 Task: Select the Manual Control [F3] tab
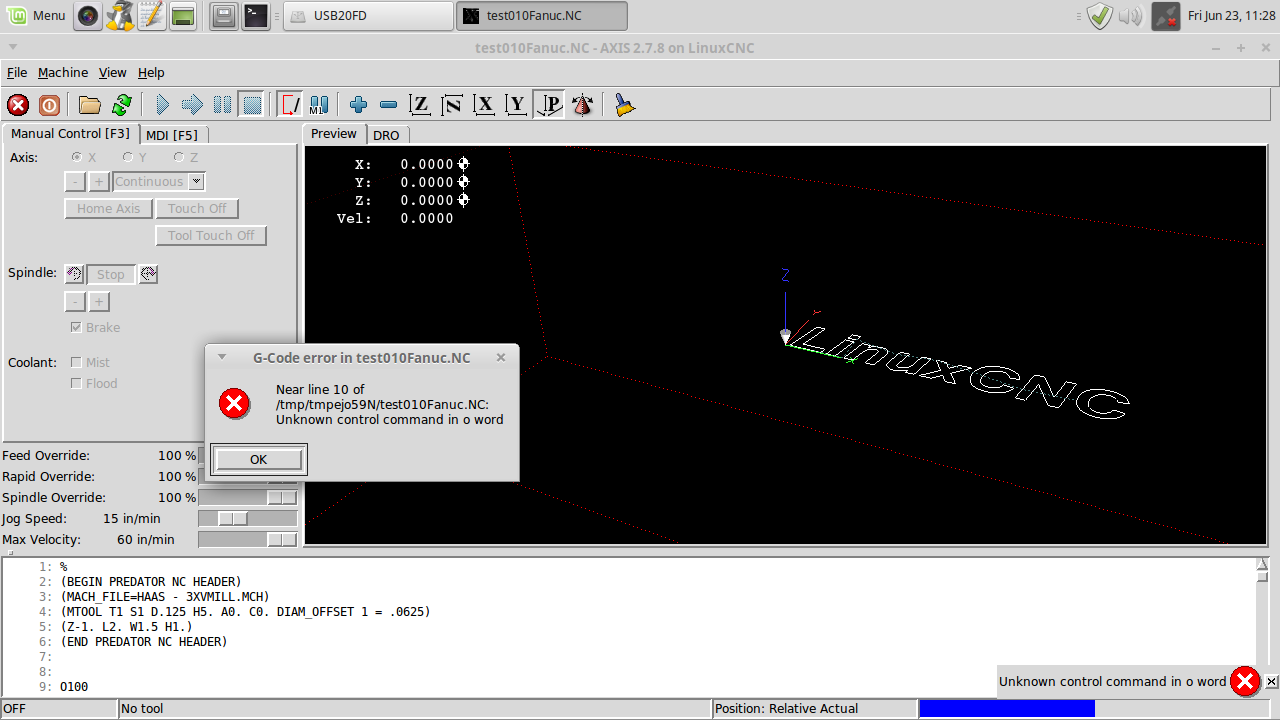[x=70, y=134]
